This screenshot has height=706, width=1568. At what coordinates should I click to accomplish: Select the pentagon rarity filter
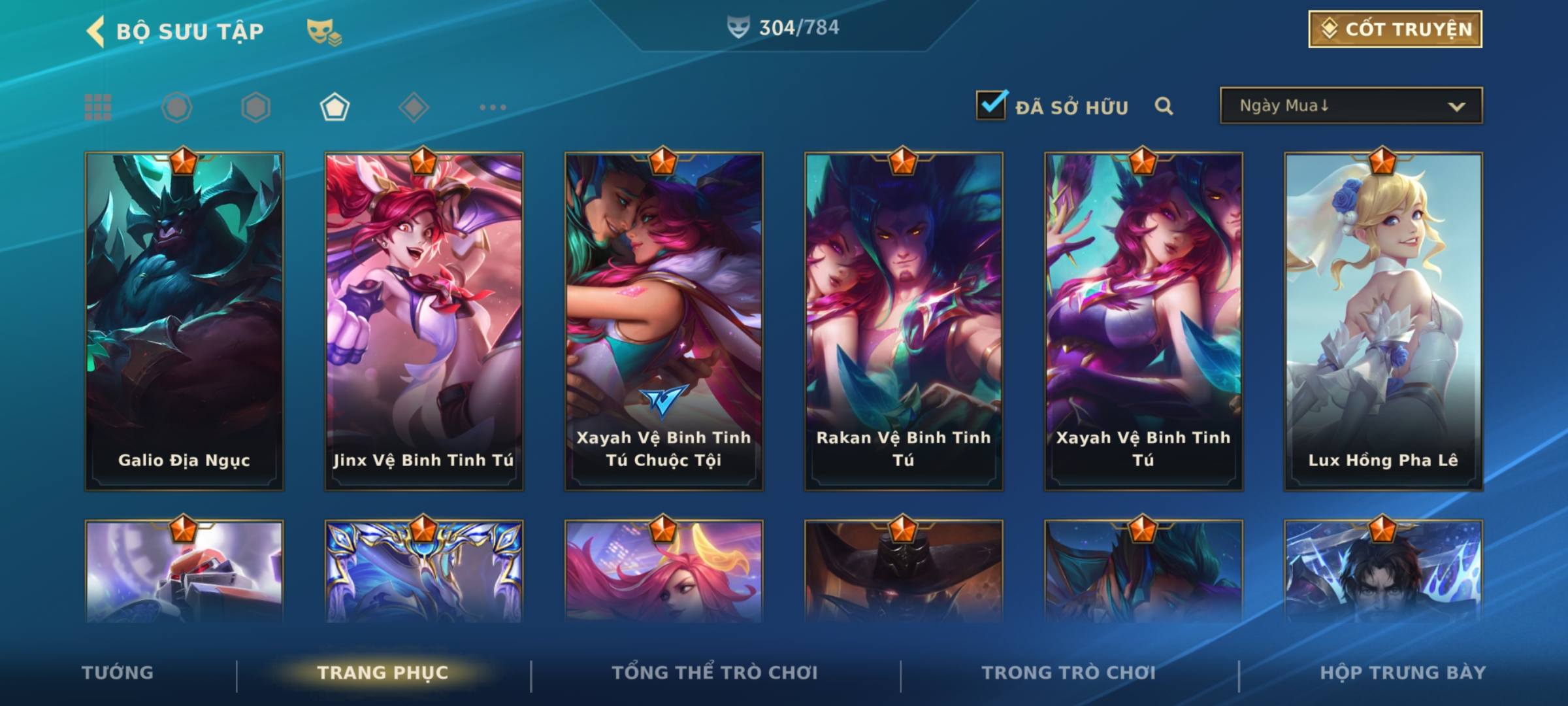click(x=335, y=107)
